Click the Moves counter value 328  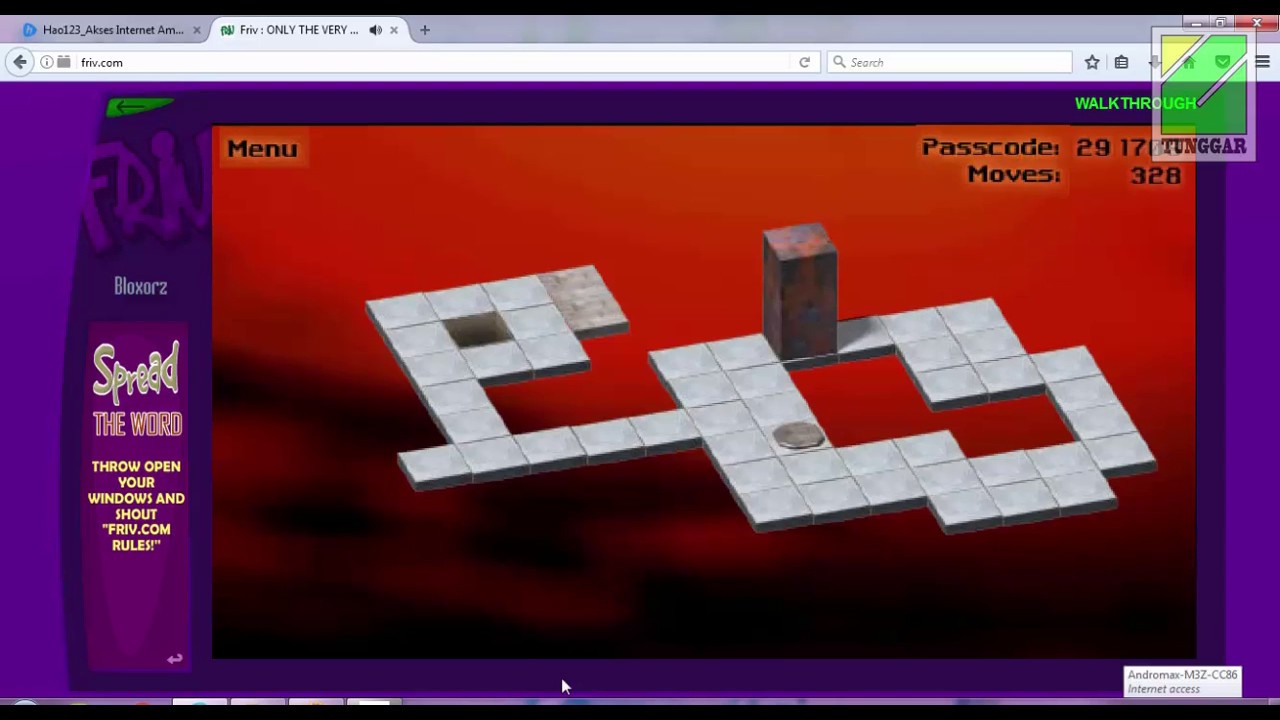(x=1155, y=175)
